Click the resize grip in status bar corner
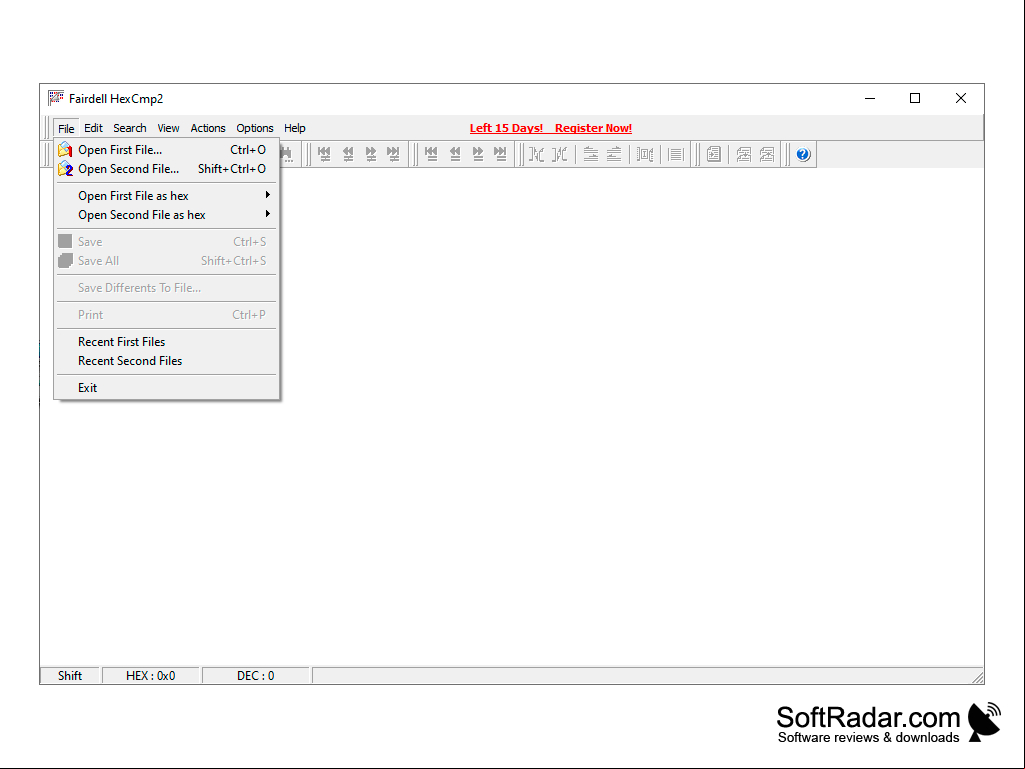Image resolution: width=1025 pixels, height=769 pixels. click(977, 677)
